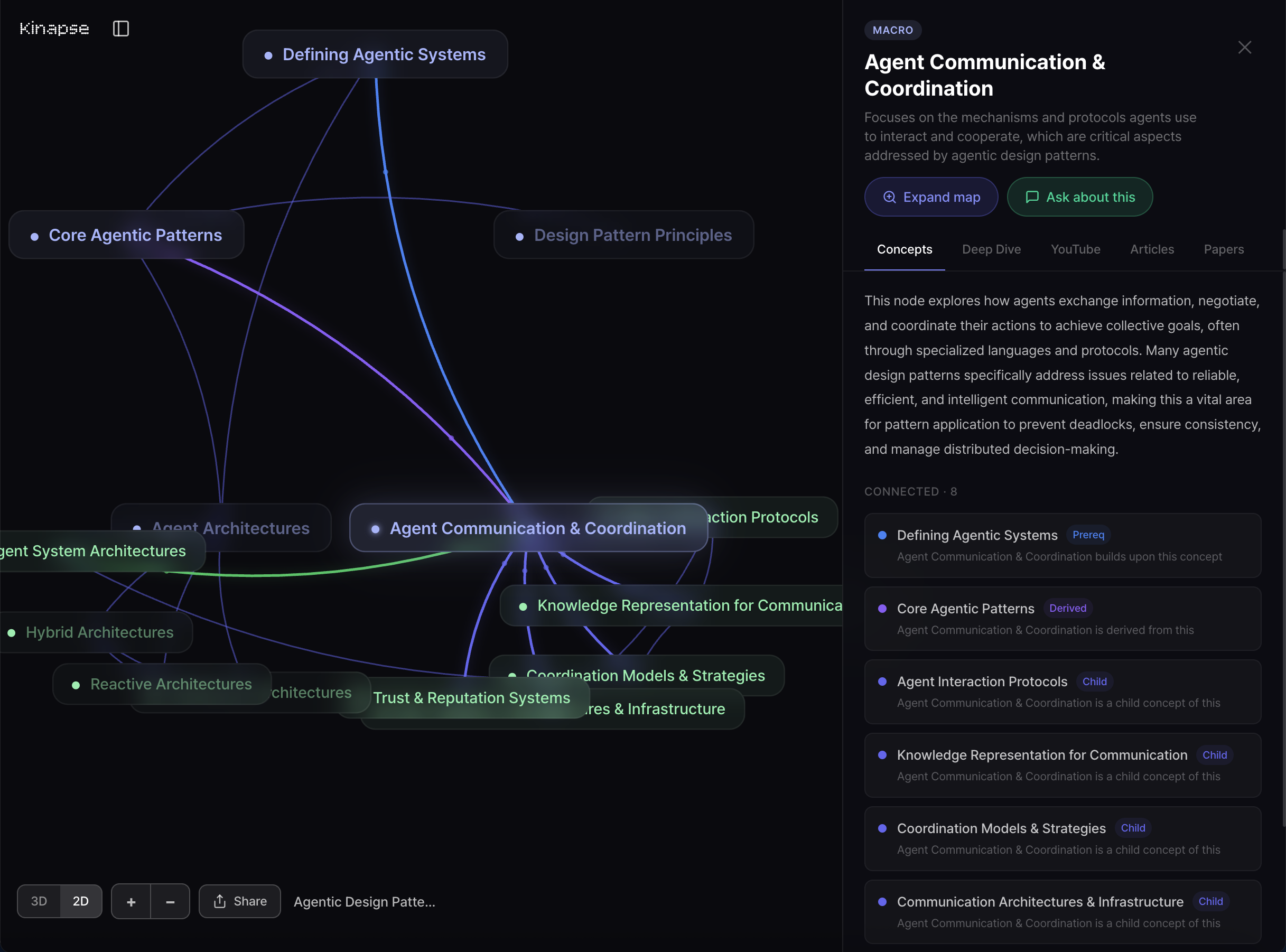Zoom out with the minus control

pos(170,901)
